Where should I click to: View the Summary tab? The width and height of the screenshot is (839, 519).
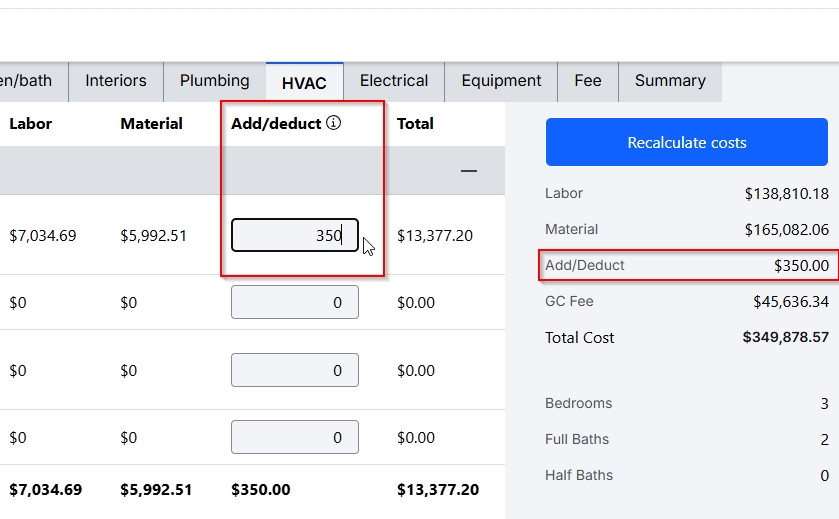coord(670,81)
